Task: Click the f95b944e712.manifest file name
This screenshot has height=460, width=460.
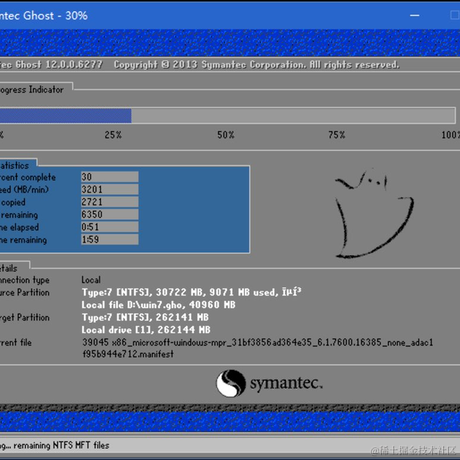Action: click(x=128, y=354)
